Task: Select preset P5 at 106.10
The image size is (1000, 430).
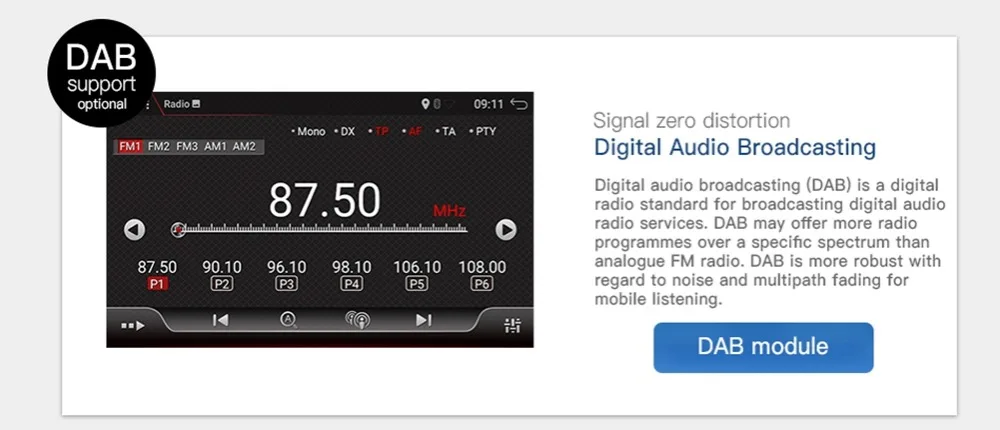Action: [x=416, y=275]
